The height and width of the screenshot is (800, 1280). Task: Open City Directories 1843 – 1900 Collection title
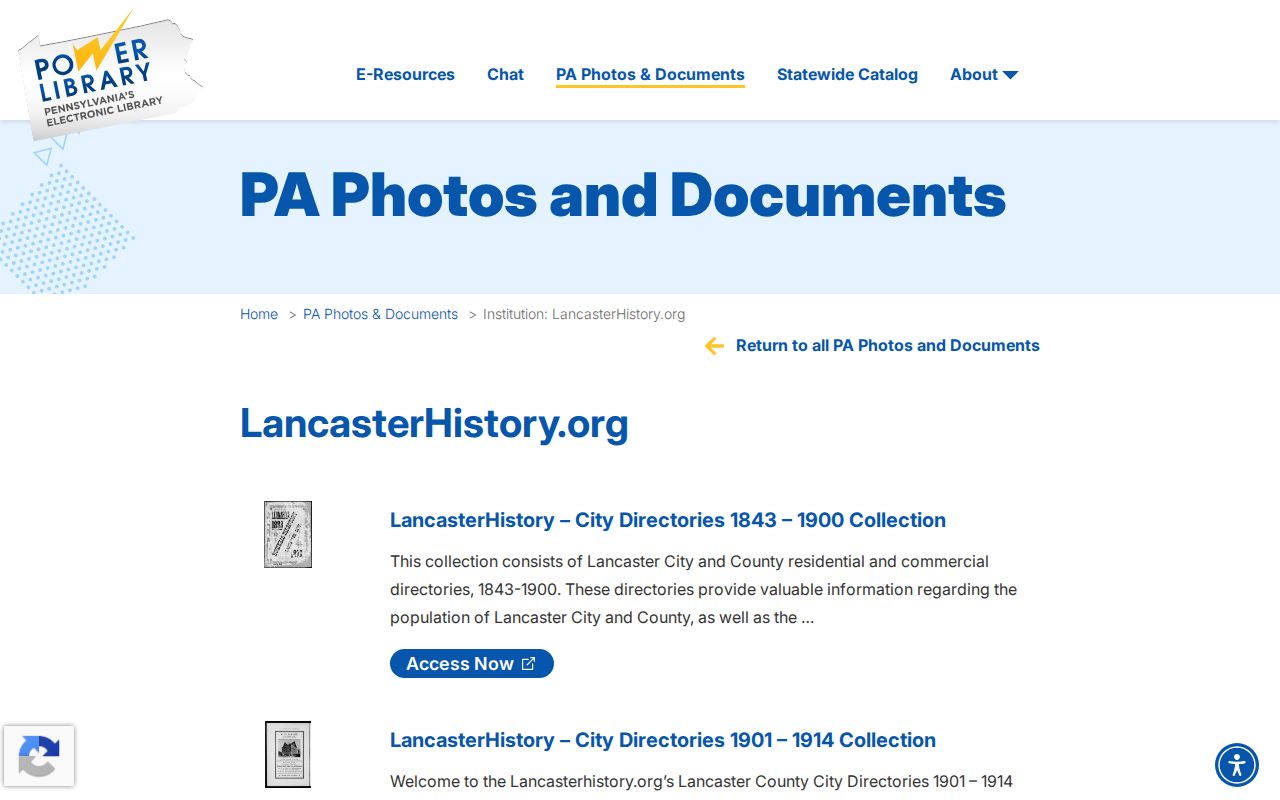[x=668, y=520]
